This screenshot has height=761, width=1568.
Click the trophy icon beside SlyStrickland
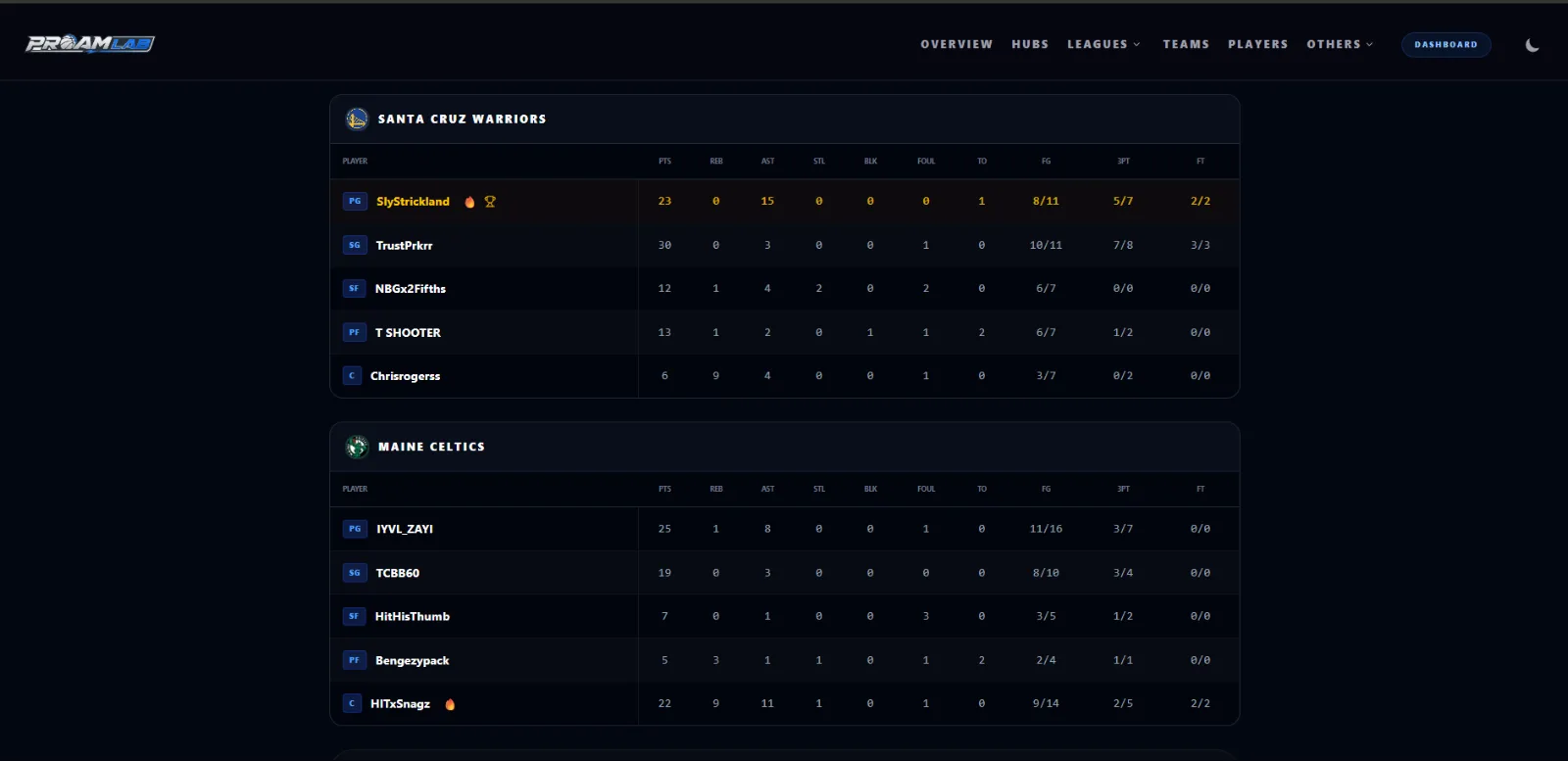(490, 202)
